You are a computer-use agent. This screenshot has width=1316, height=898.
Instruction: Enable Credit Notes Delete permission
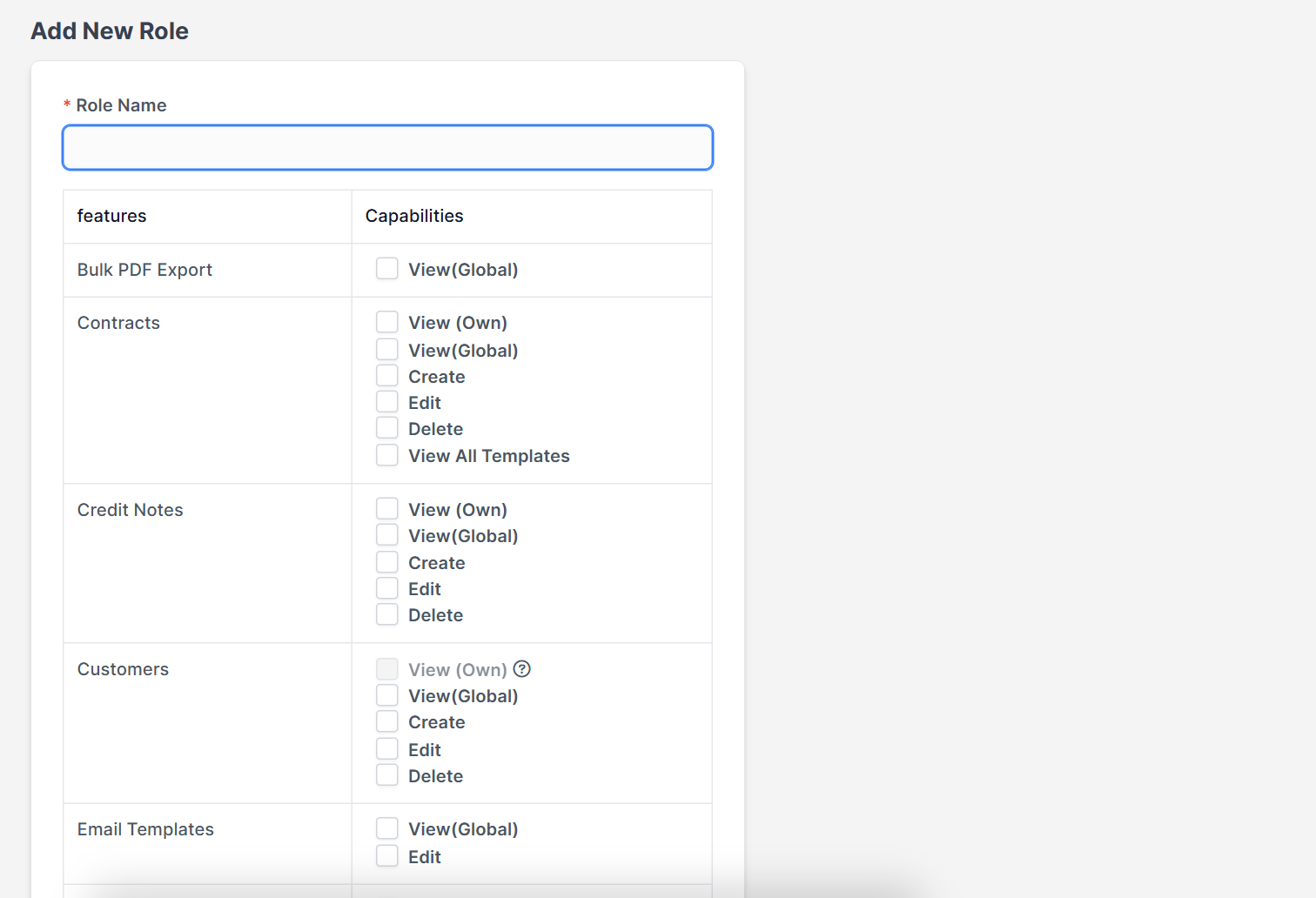click(387, 613)
